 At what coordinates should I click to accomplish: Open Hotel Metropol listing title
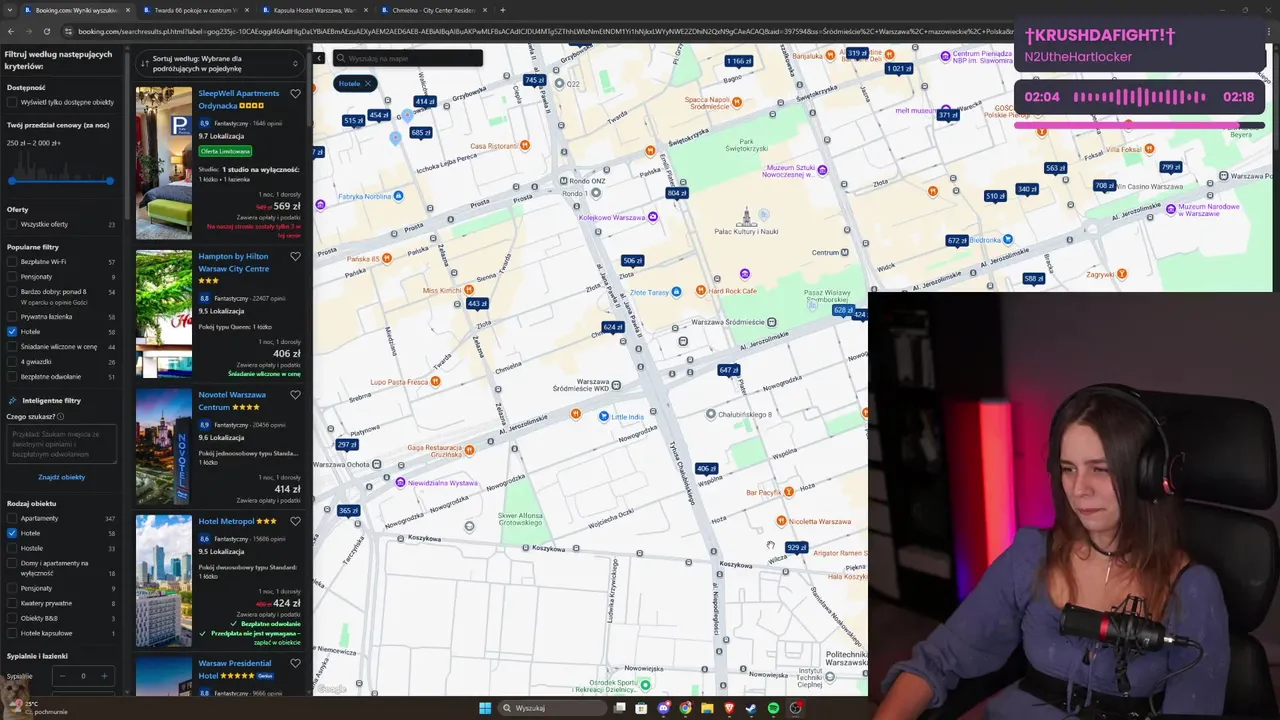click(x=226, y=521)
